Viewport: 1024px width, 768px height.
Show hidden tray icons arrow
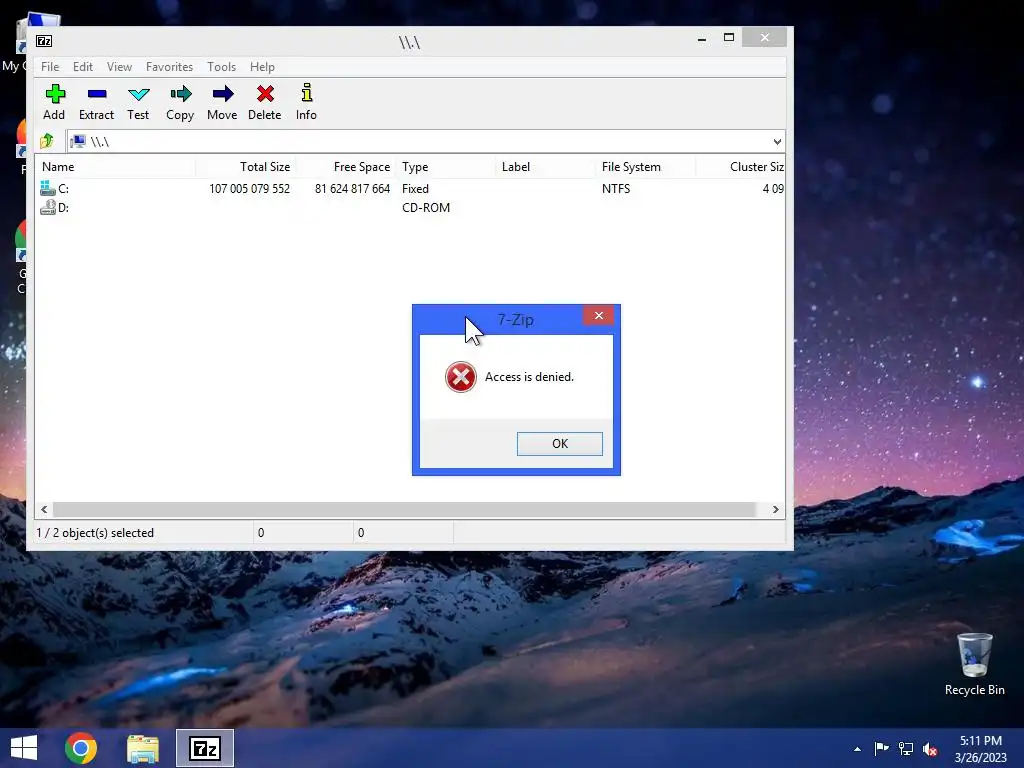[857, 749]
